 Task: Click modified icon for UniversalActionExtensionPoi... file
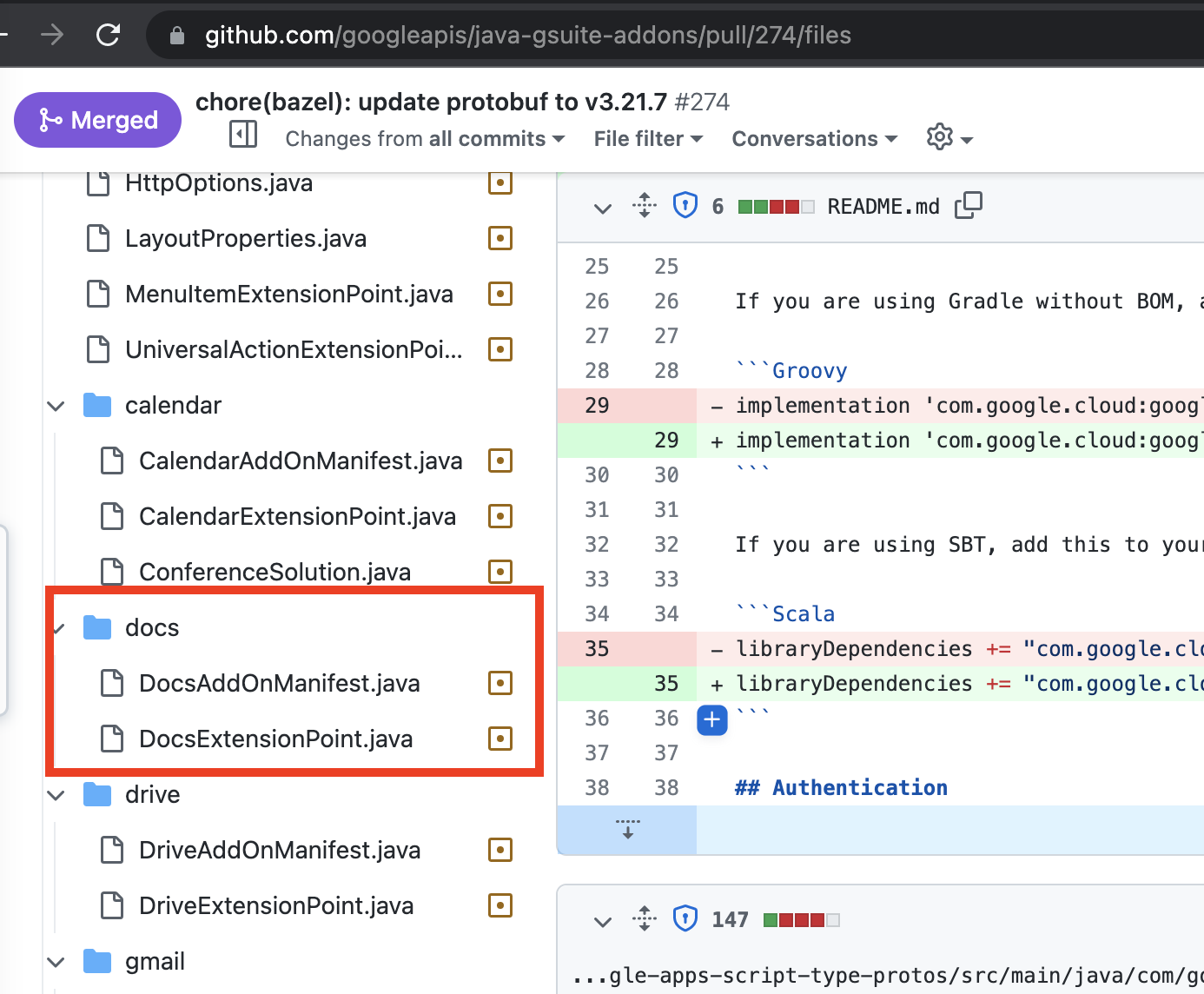coord(500,349)
